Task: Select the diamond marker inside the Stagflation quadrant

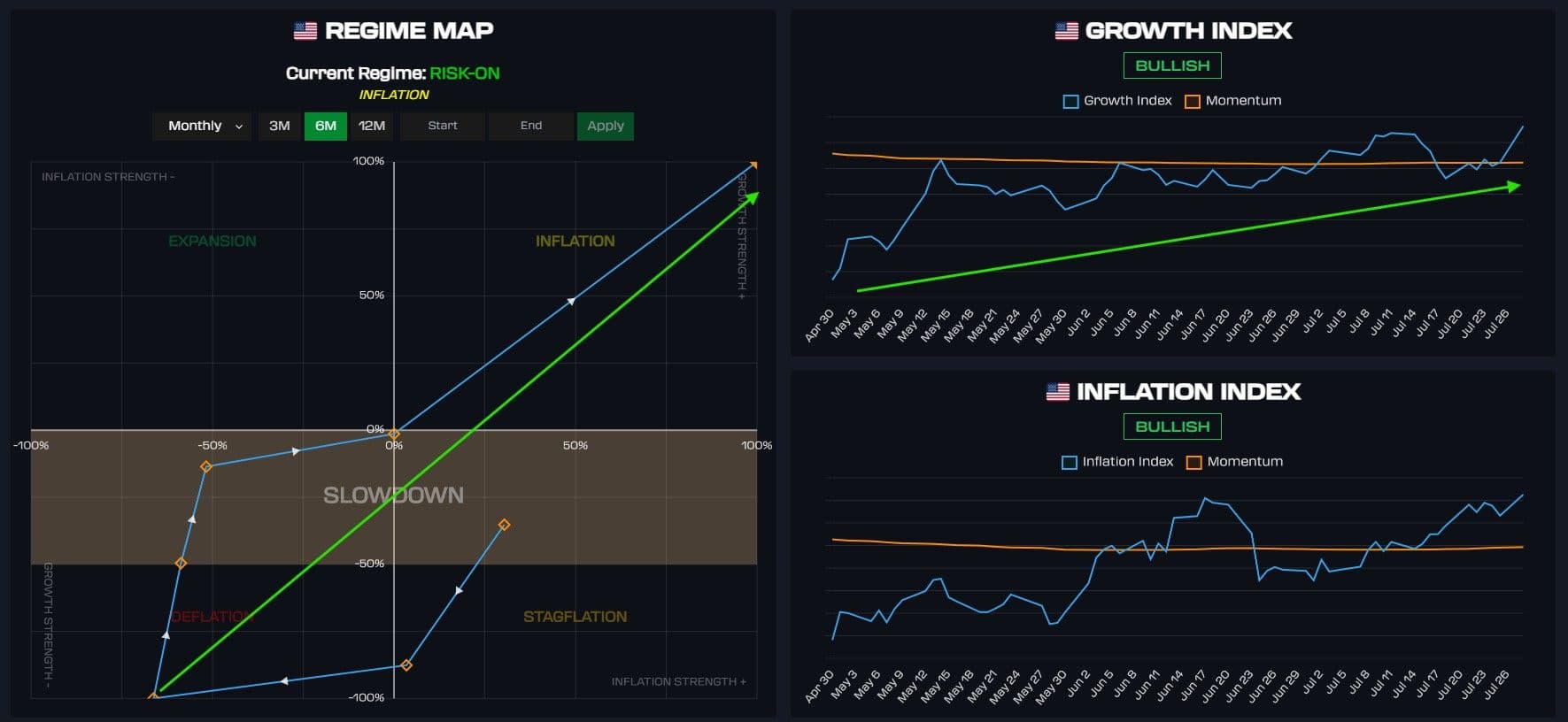Action: (406, 665)
